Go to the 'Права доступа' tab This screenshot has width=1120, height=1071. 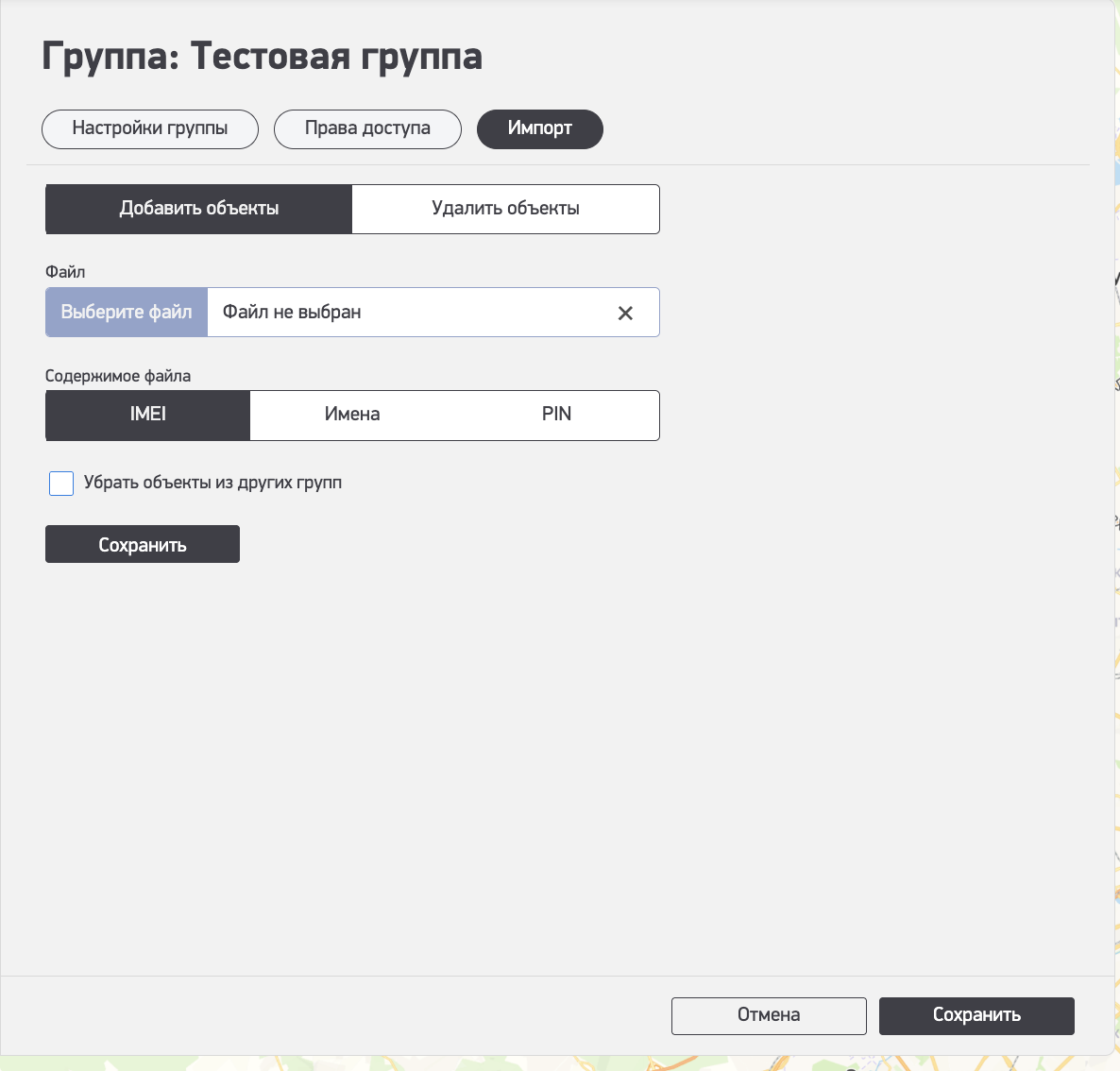coord(367,129)
